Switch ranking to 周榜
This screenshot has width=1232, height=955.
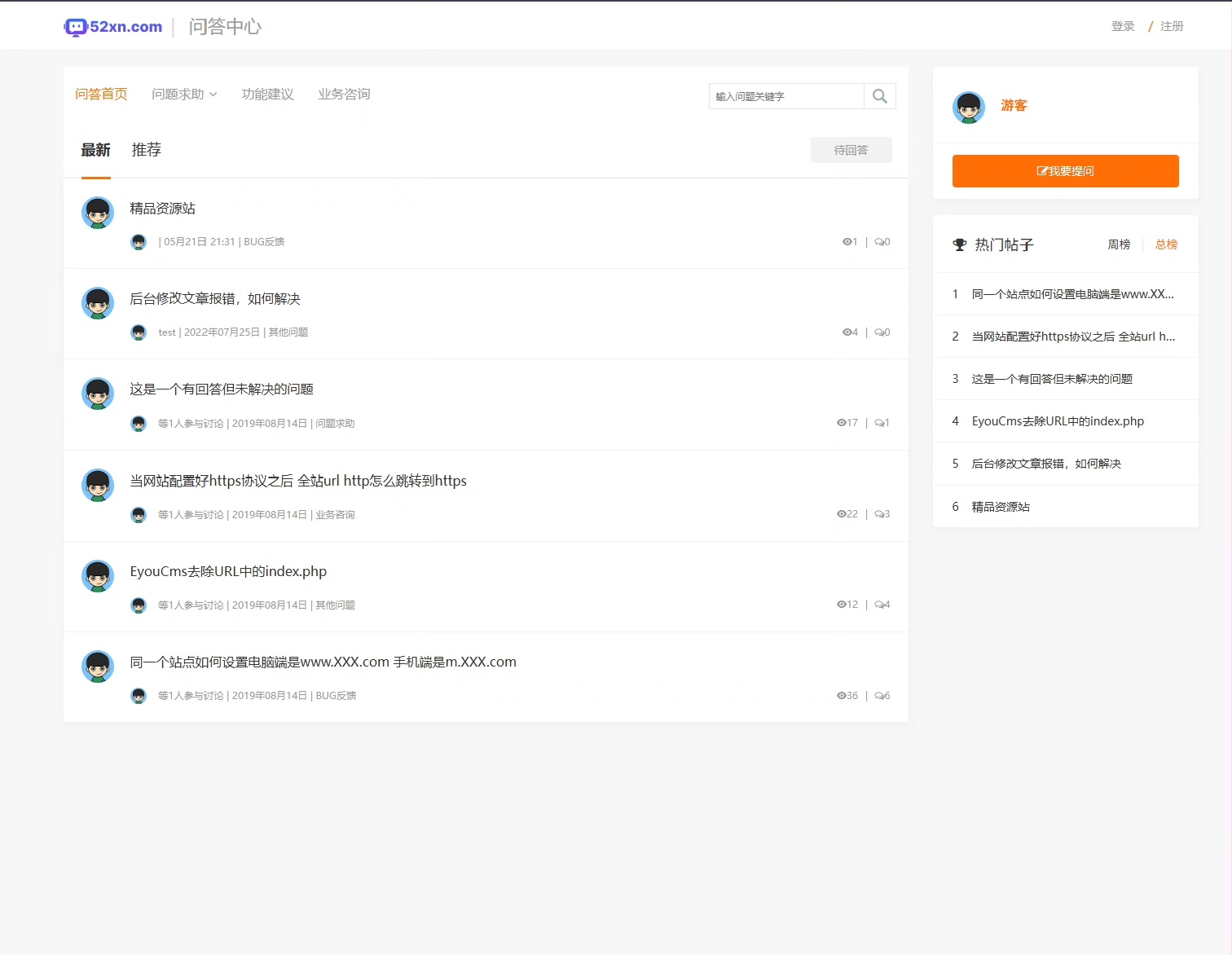(x=1118, y=244)
